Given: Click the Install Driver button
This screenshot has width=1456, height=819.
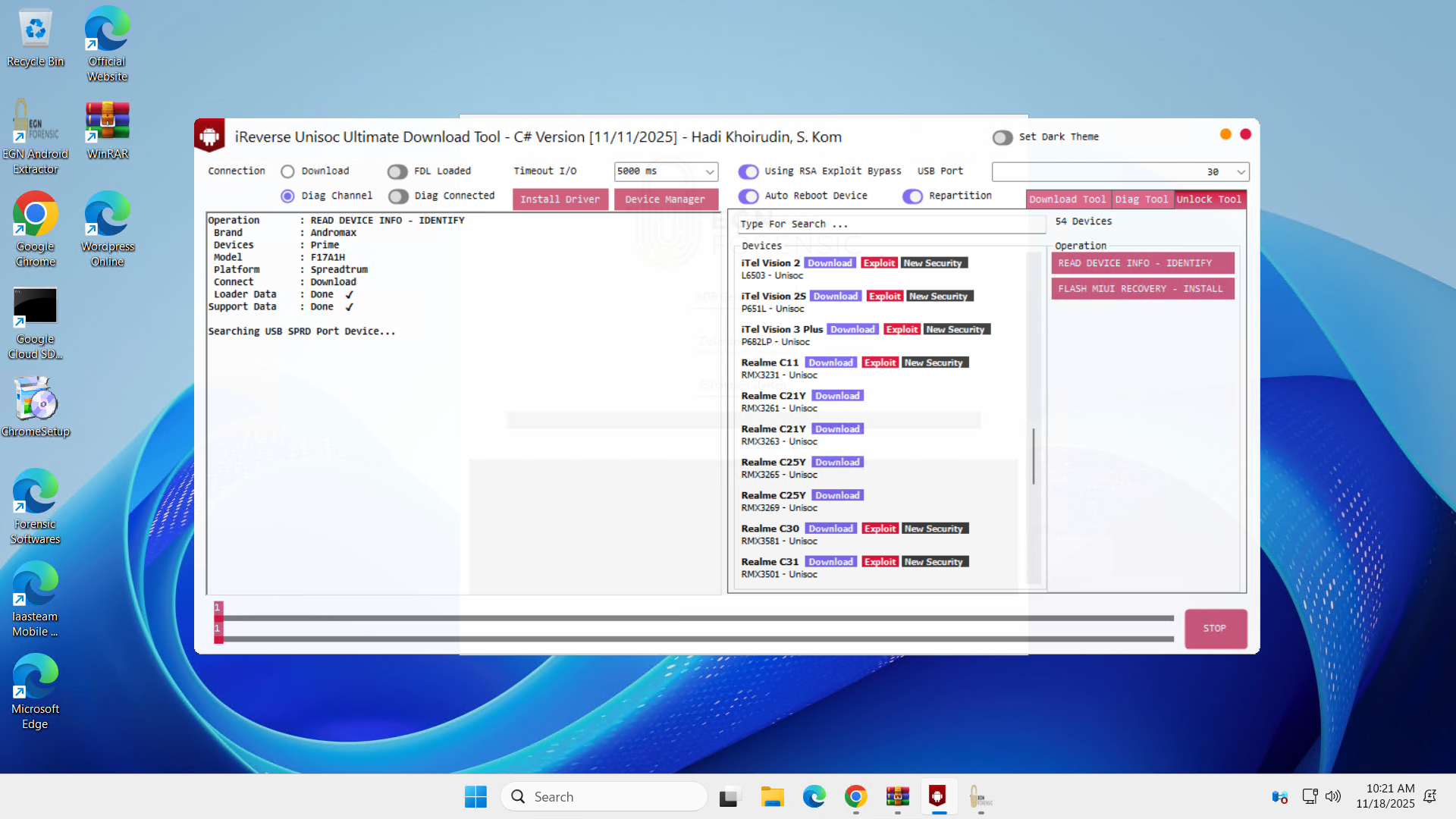Looking at the screenshot, I should click(x=560, y=199).
